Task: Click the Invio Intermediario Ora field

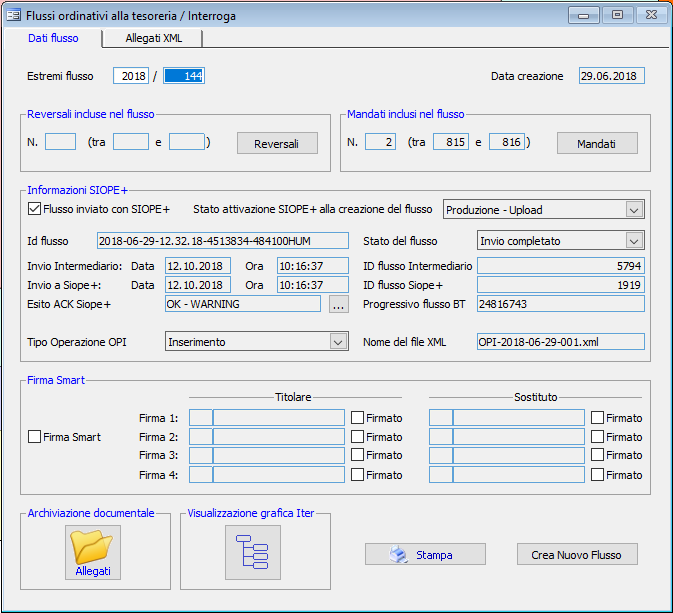Action: coord(313,266)
